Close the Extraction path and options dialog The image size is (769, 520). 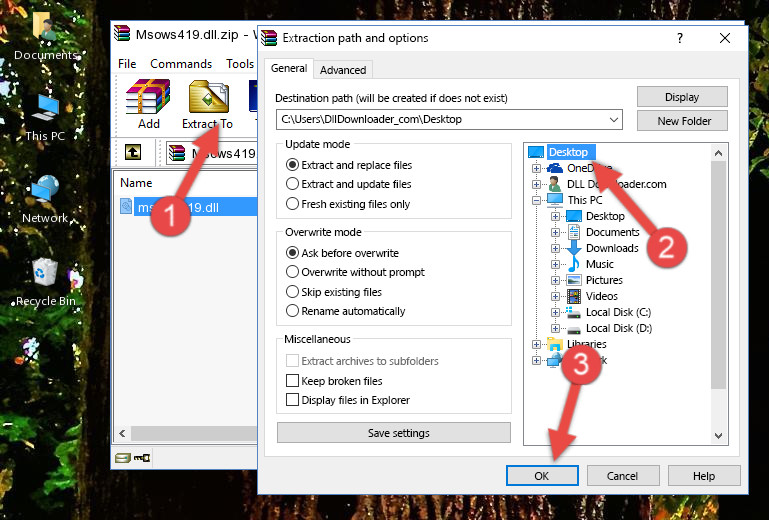point(725,38)
